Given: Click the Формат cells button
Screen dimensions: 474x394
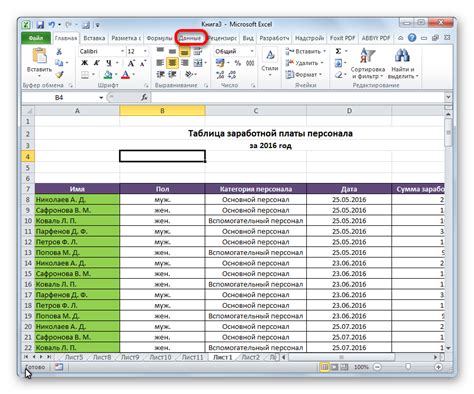Looking at the screenshot, I should click(303, 75).
